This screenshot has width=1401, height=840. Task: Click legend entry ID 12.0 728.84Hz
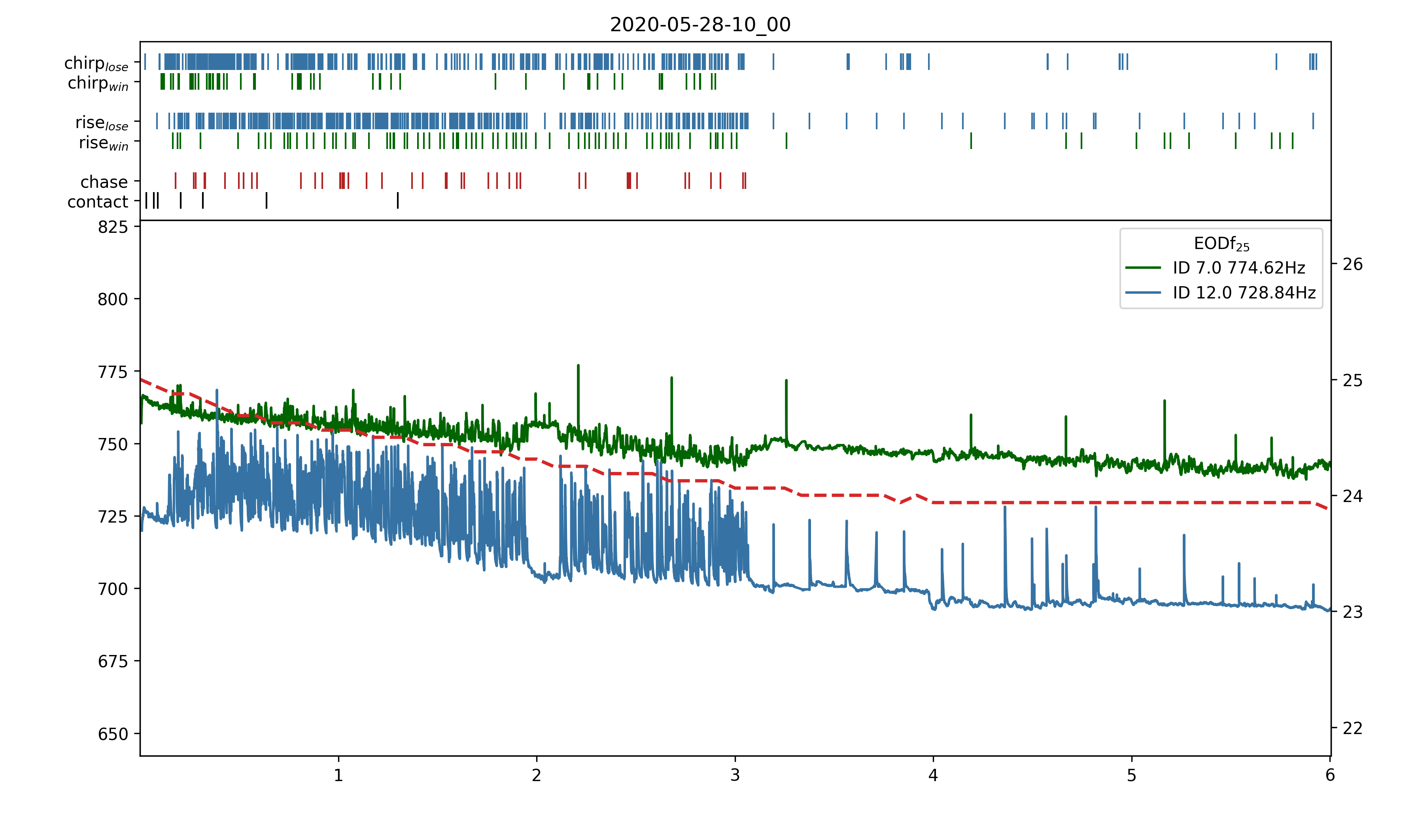1244,293
